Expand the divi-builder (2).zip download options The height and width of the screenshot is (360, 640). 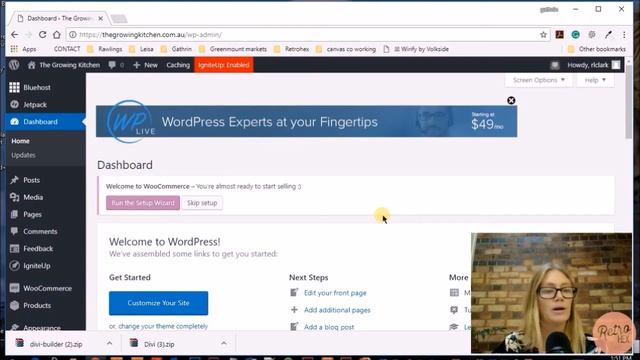[109, 344]
